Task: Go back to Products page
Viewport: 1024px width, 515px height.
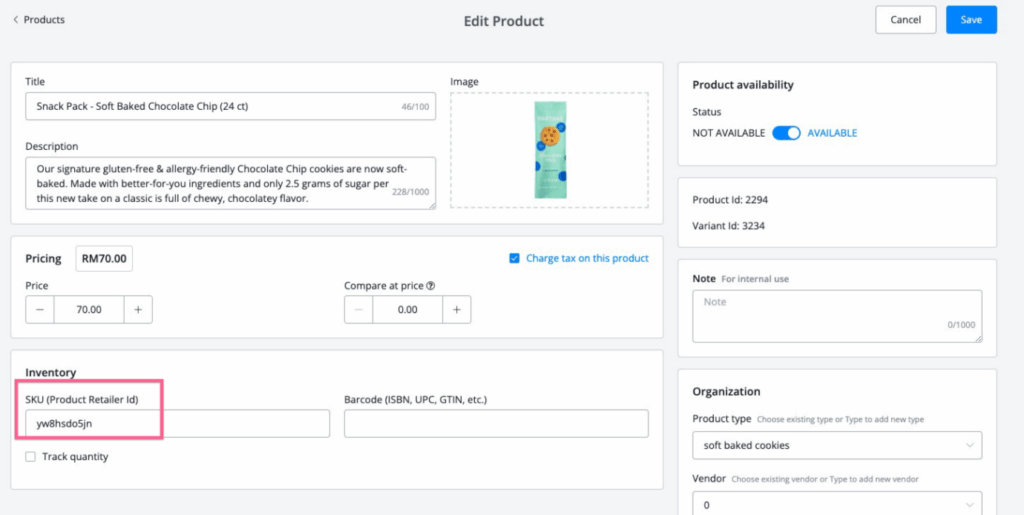Action: pyautogui.click(x=43, y=20)
